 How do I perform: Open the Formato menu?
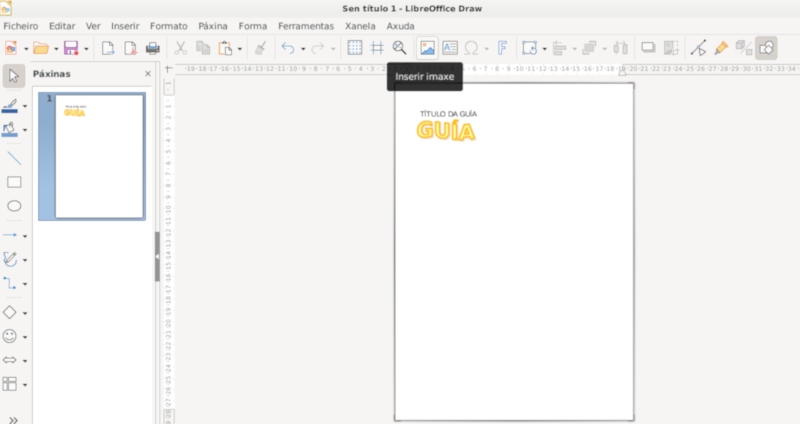[168, 25]
